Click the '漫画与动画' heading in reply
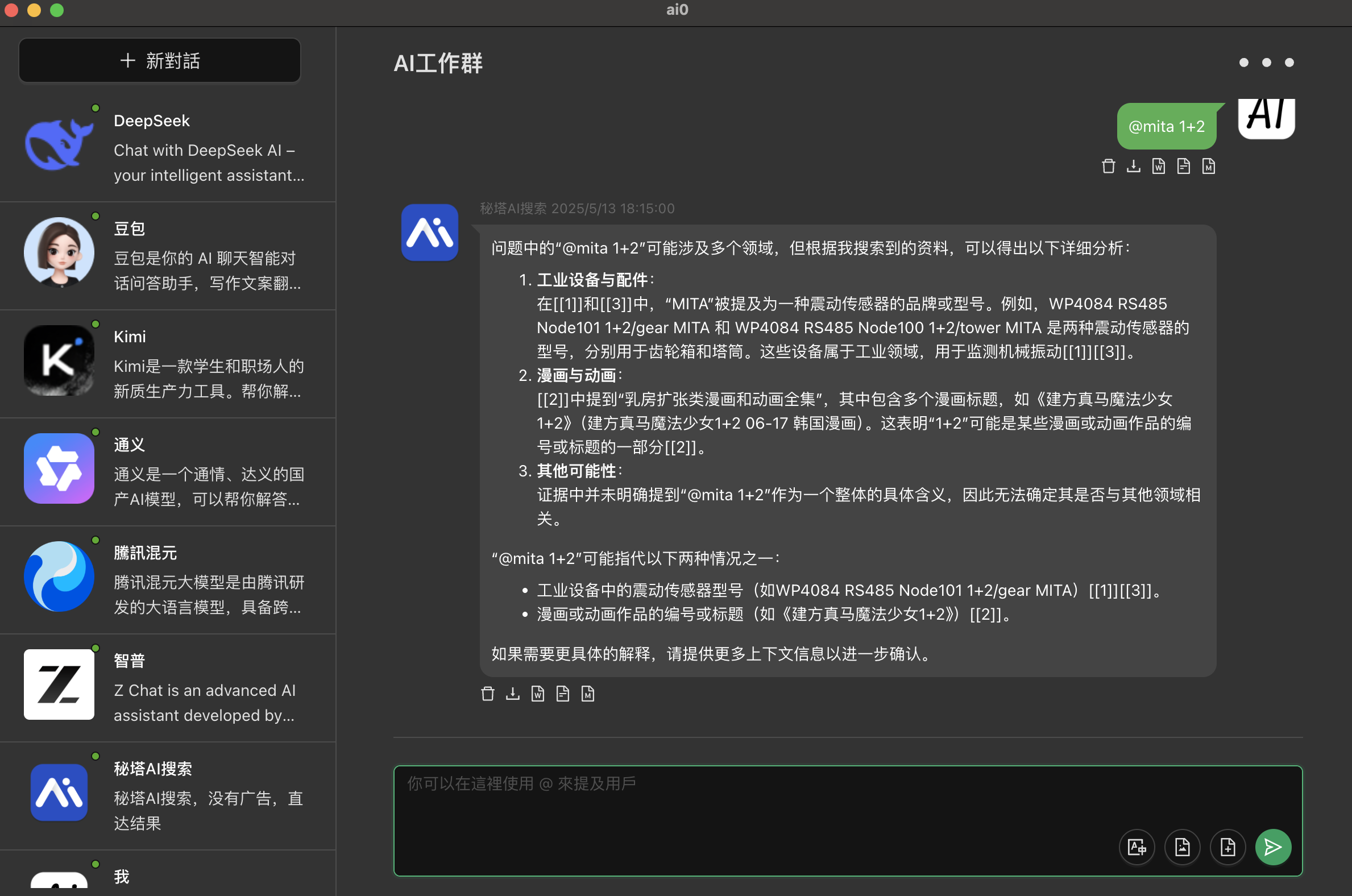 click(x=576, y=375)
